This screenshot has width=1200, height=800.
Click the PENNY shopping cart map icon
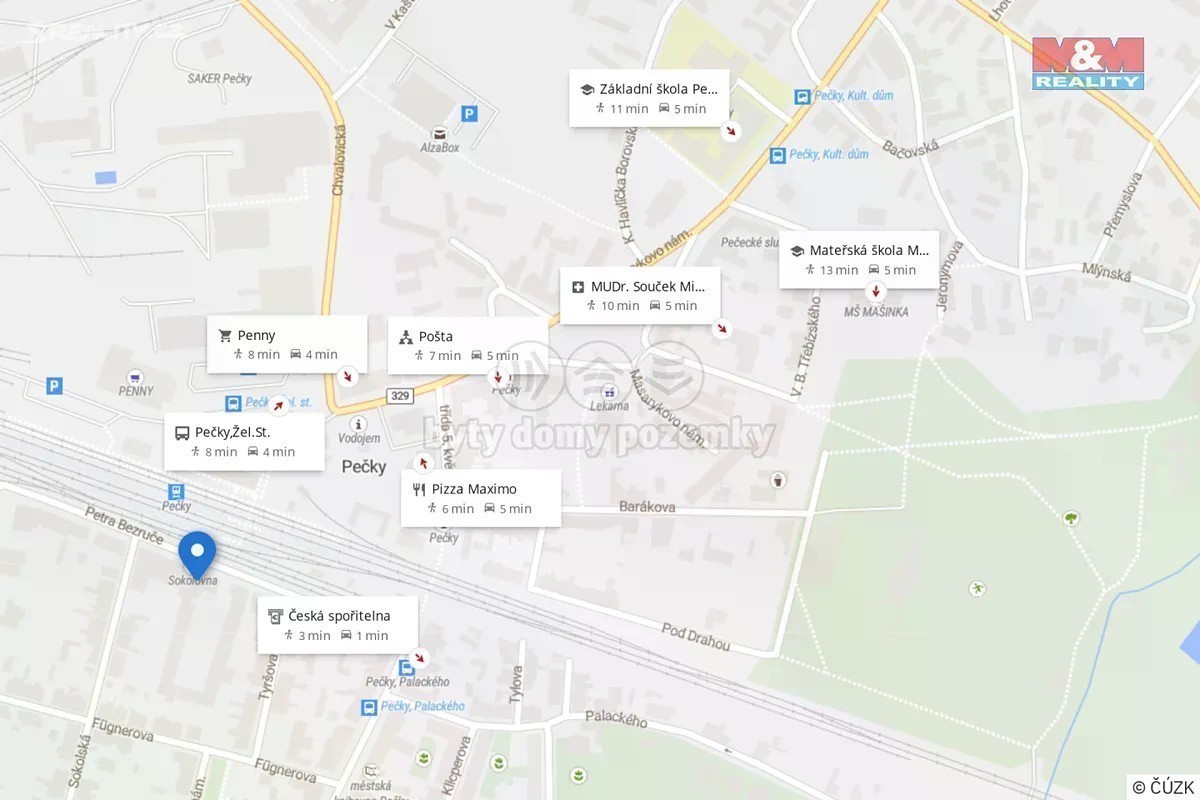pyautogui.click(x=135, y=377)
